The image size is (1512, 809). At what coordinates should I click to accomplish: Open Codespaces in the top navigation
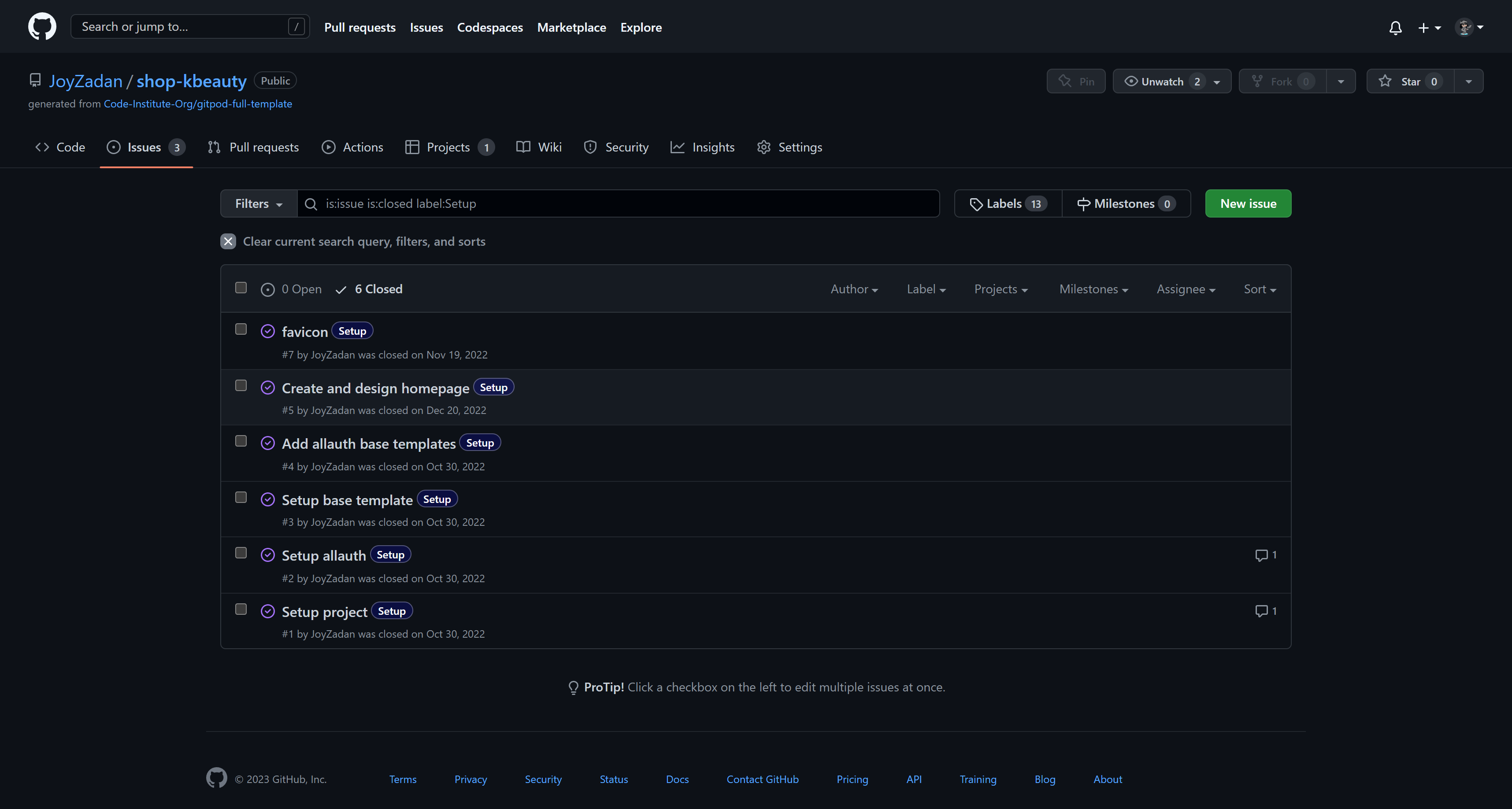(x=489, y=27)
